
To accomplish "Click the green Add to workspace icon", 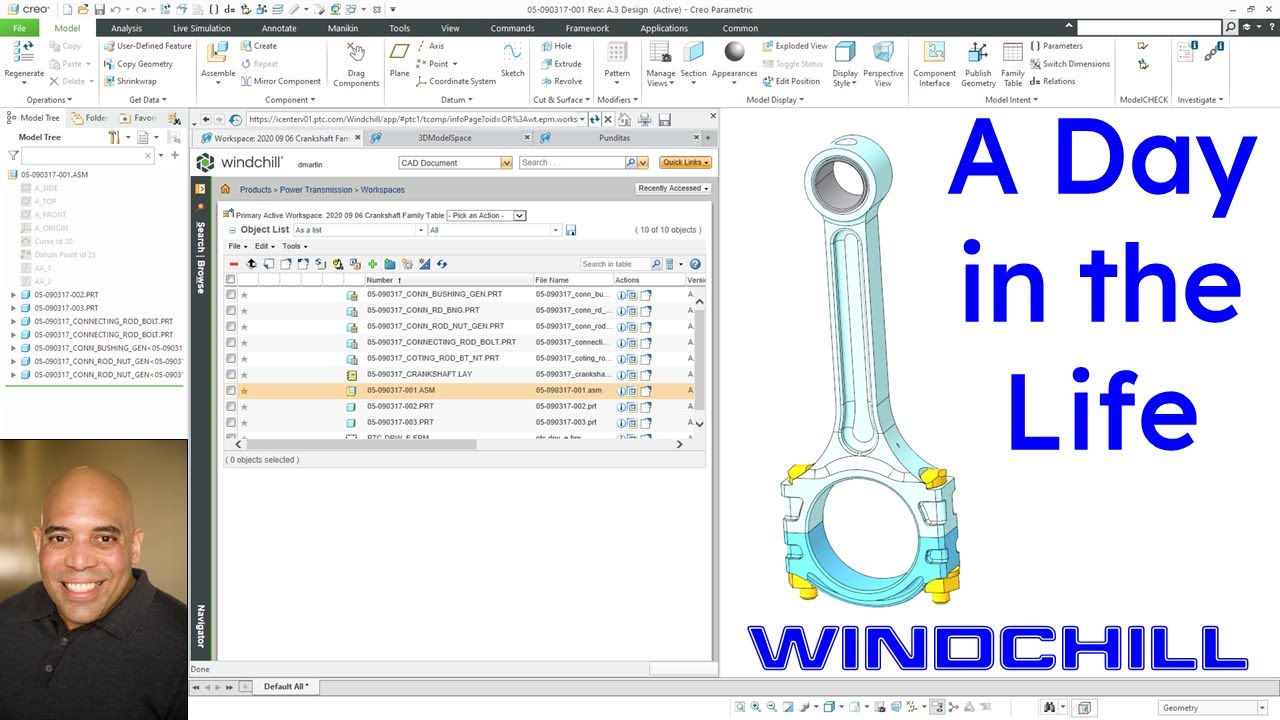I will [x=372, y=264].
